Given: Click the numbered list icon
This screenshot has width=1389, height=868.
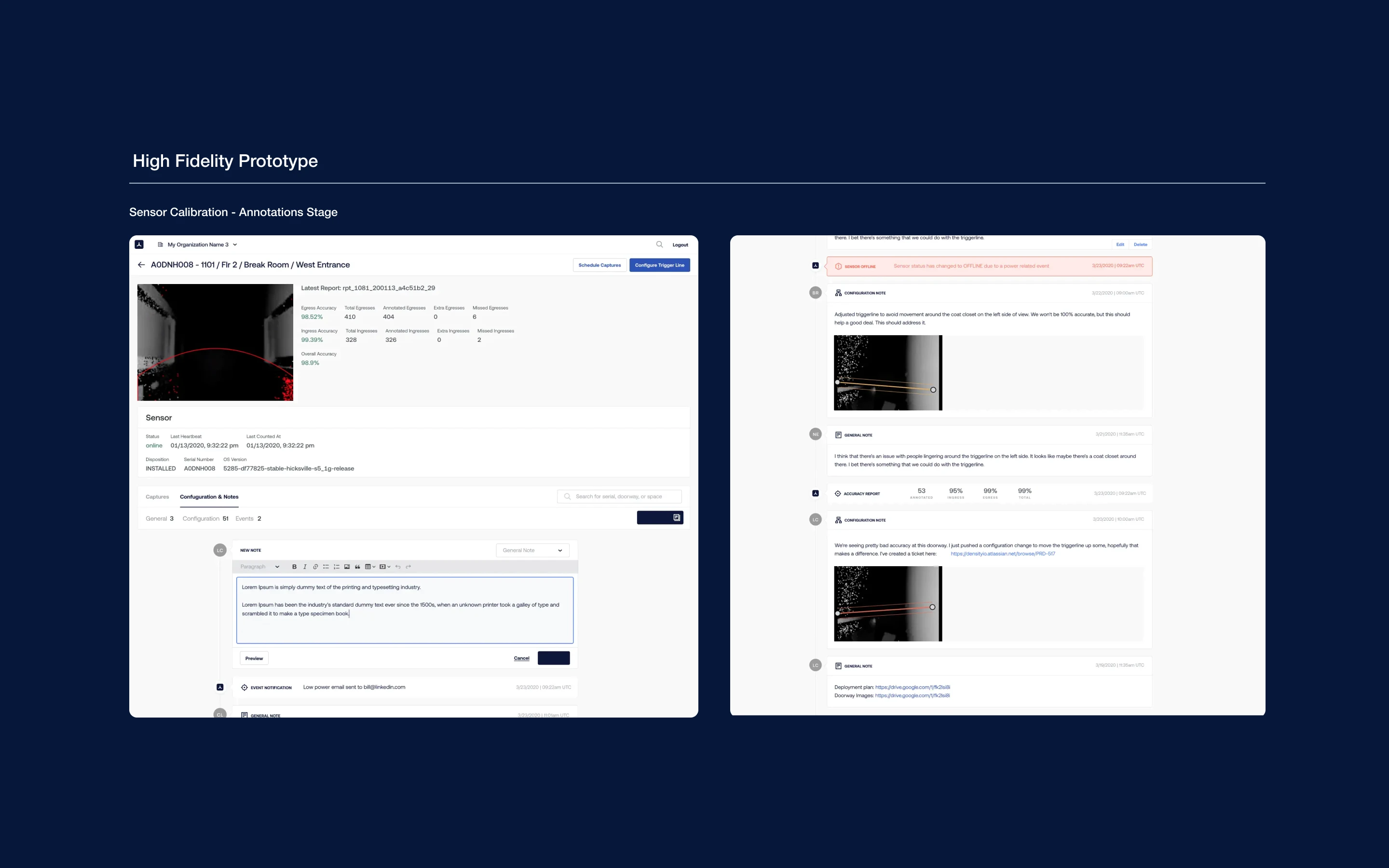Looking at the screenshot, I should (337, 567).
